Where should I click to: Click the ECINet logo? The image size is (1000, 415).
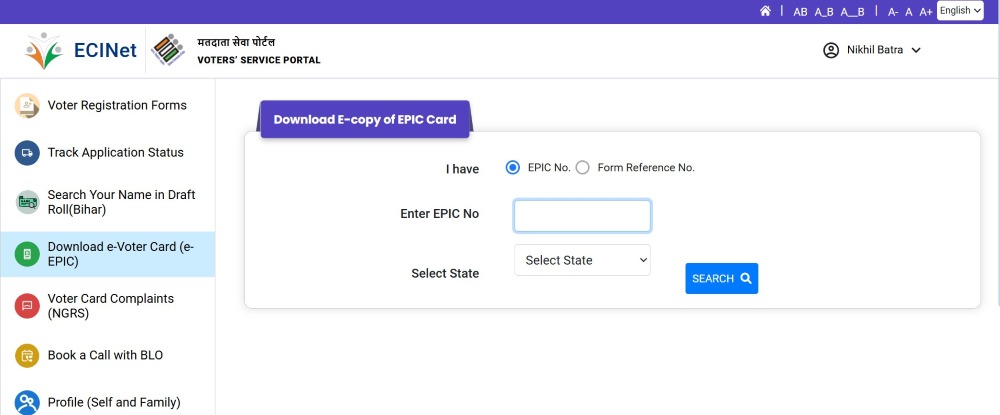(76, 51)
